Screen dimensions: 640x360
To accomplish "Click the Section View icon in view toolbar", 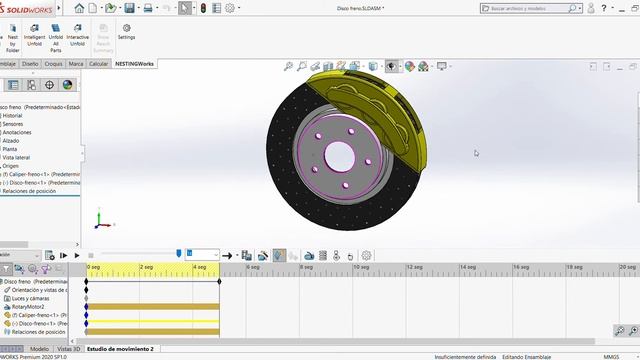I will coord(328,66).
